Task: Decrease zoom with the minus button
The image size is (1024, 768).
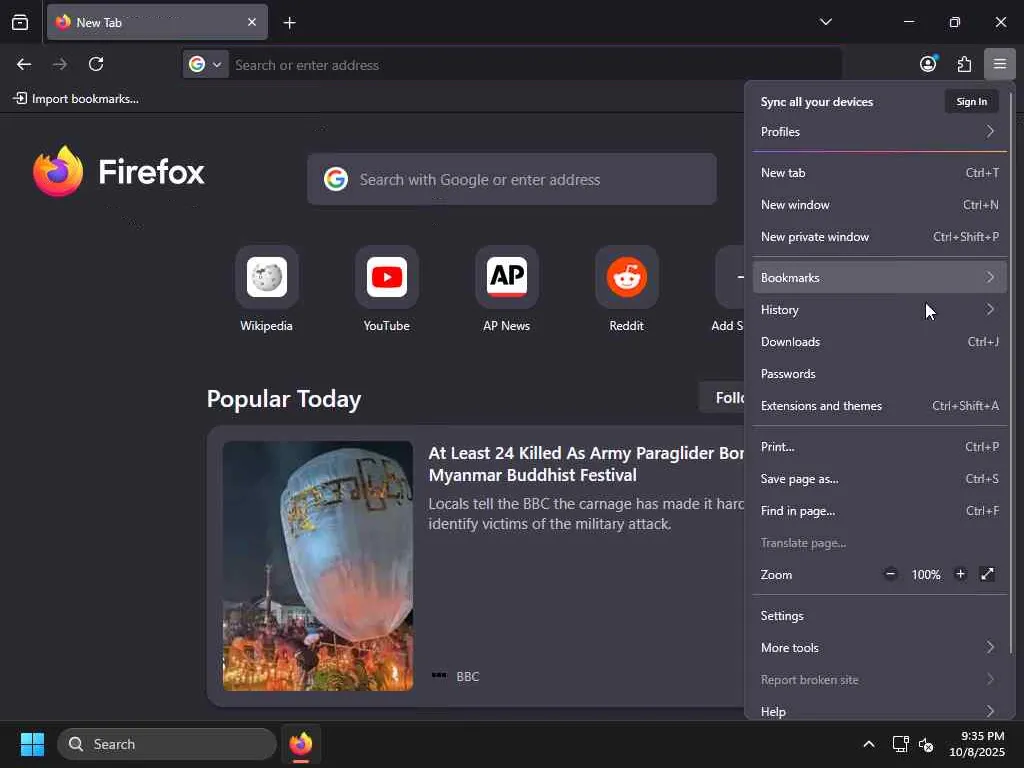Action: pyautogui.click(x=890, y=574)
